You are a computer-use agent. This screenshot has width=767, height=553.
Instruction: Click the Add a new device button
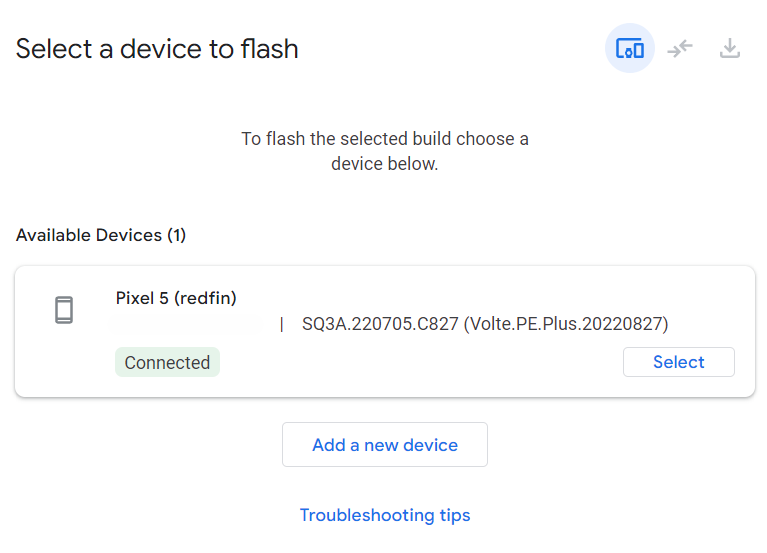[385, 445]
